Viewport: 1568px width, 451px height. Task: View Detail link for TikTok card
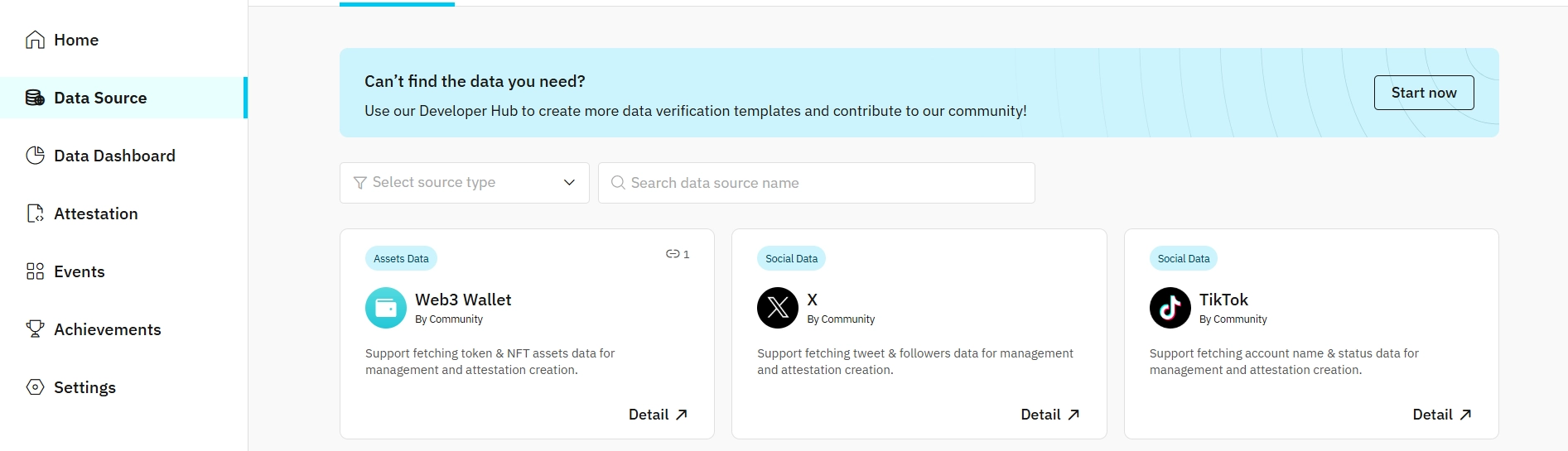click(1441, 415)
